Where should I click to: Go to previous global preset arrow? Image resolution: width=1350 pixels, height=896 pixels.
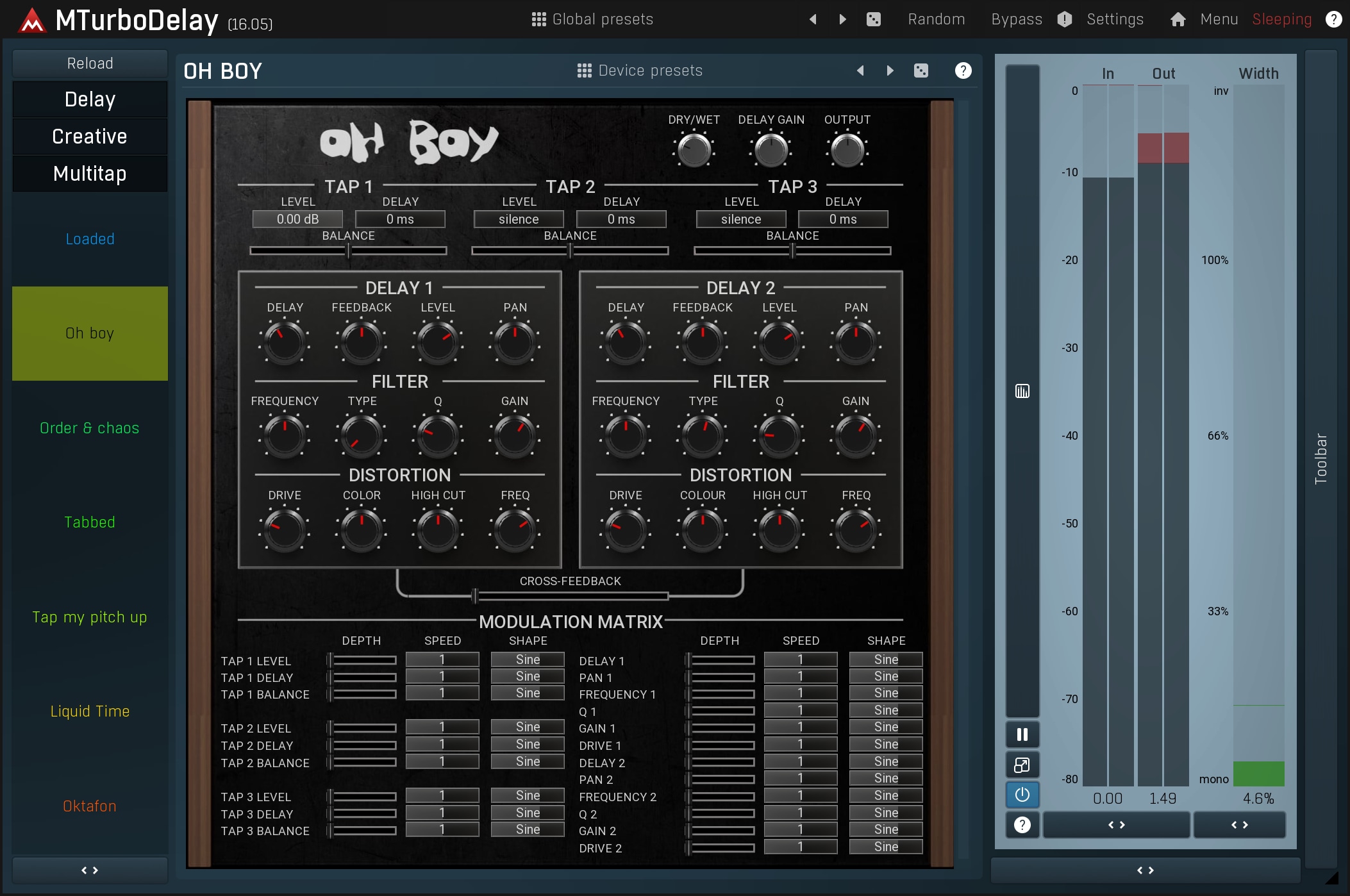(813, 19)
